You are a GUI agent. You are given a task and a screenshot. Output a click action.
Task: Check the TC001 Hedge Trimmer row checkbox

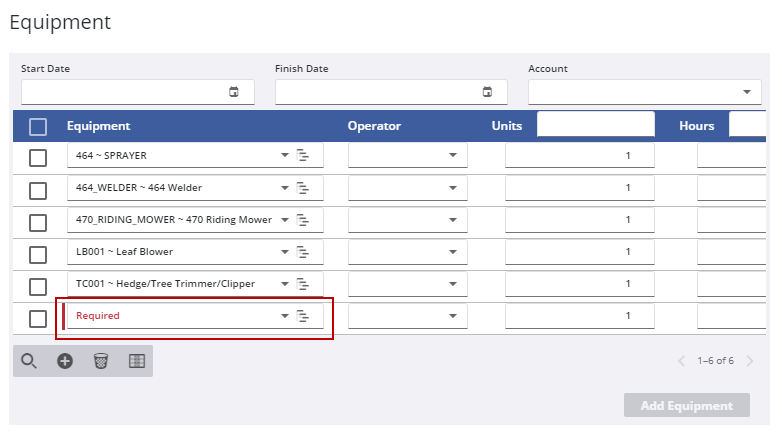coord(38,287)
